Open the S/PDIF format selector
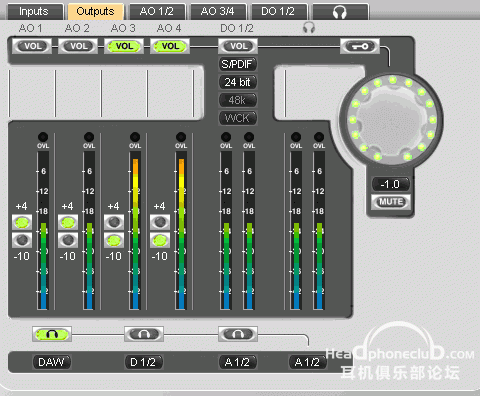 tap(238, 64)
